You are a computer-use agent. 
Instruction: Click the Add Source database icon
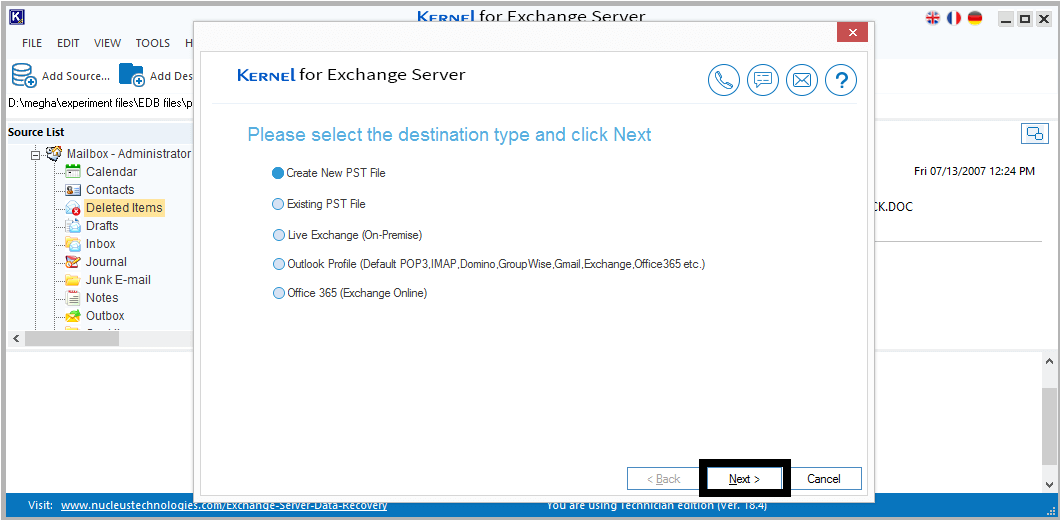pos(24,75)
